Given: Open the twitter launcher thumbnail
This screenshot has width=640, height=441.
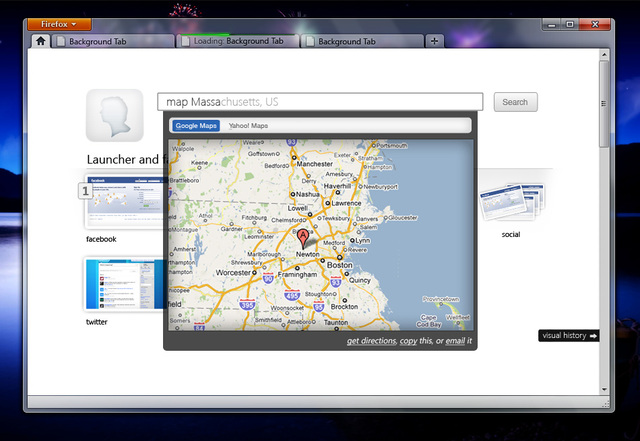Looking at the screenshot, I should pos(125,284).
